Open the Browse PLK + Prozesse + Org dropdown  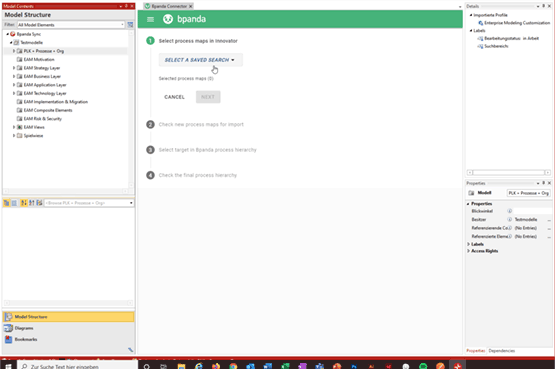pos(131,203)
